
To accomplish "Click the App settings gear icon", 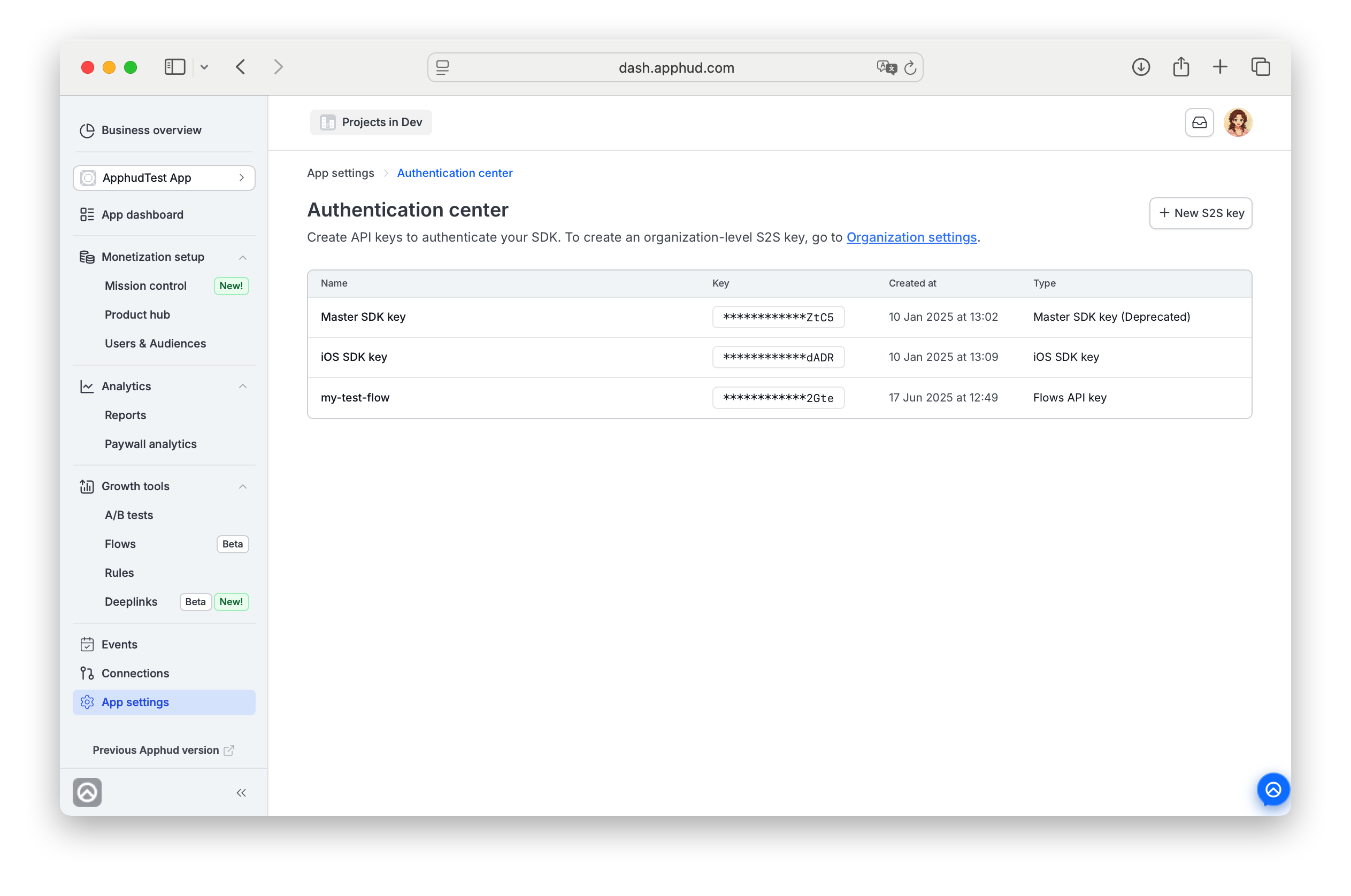I will point(87,702).
